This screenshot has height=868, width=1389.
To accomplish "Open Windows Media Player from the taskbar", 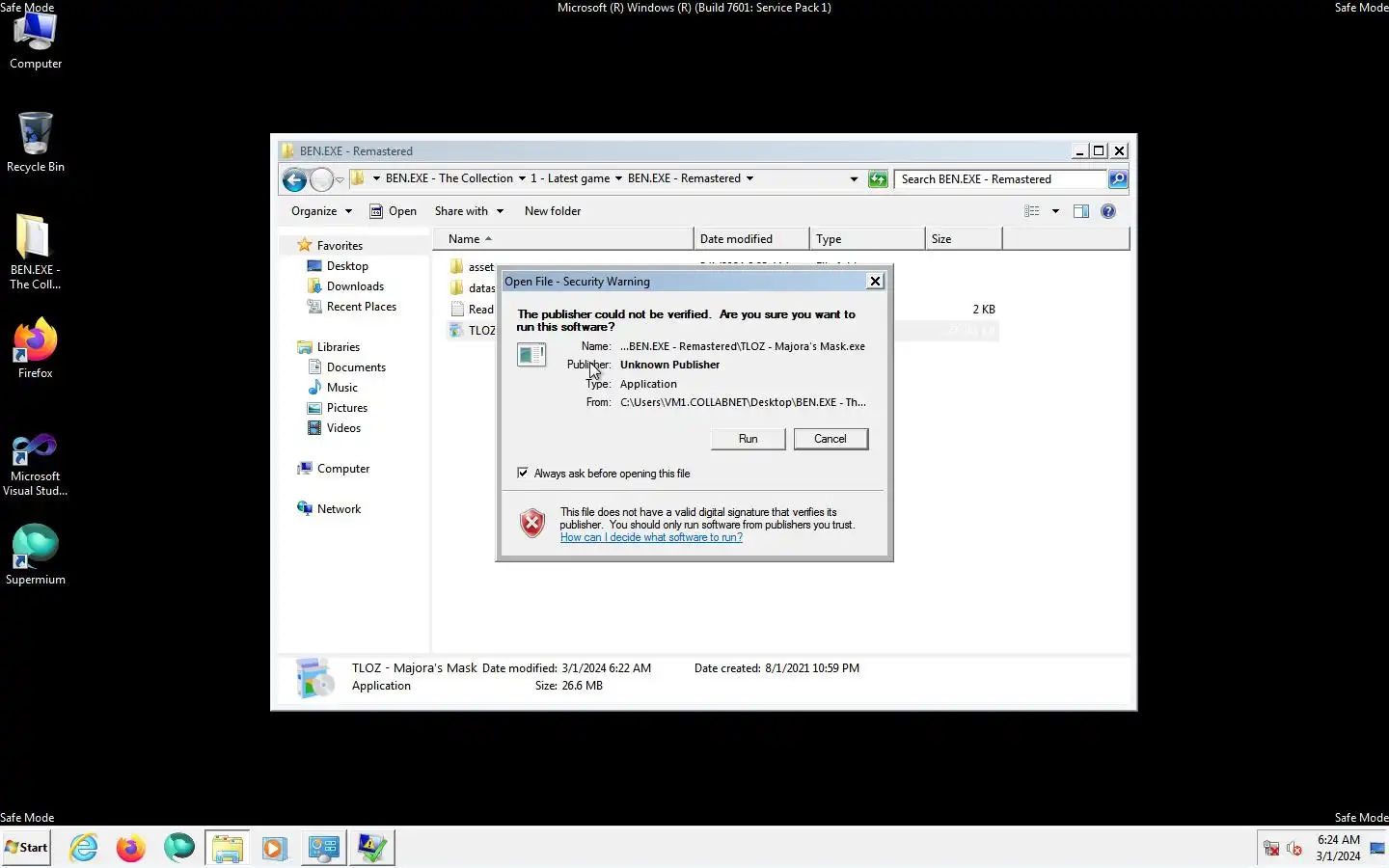I will 275,848.
